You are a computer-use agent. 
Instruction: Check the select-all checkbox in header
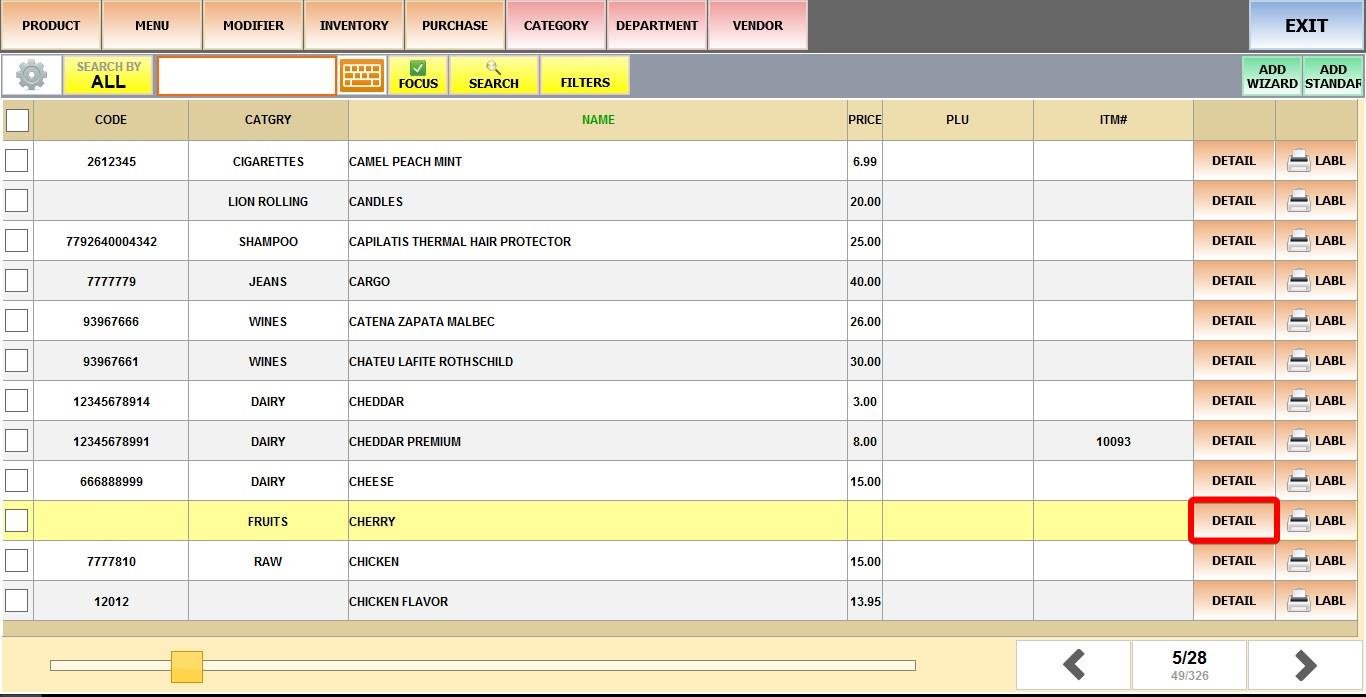(18, 121)
